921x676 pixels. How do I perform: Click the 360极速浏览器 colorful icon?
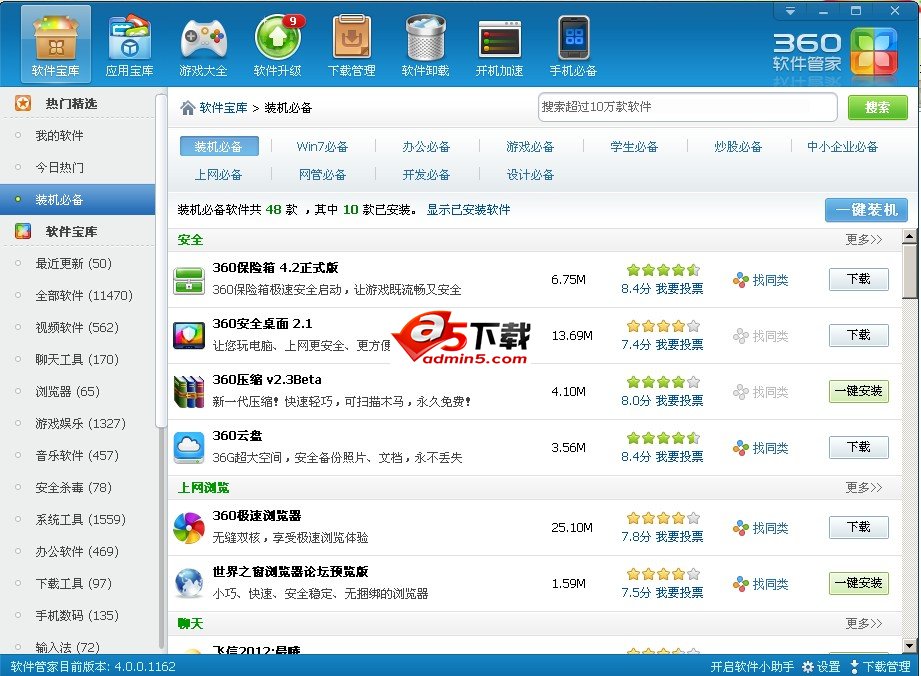pos(189,527)
